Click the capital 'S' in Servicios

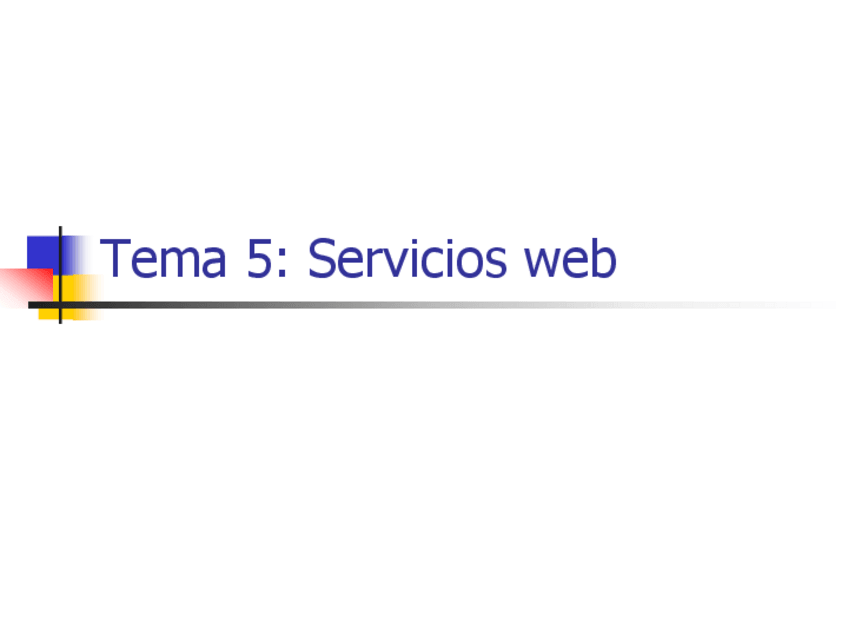click(x=321, y=259)
